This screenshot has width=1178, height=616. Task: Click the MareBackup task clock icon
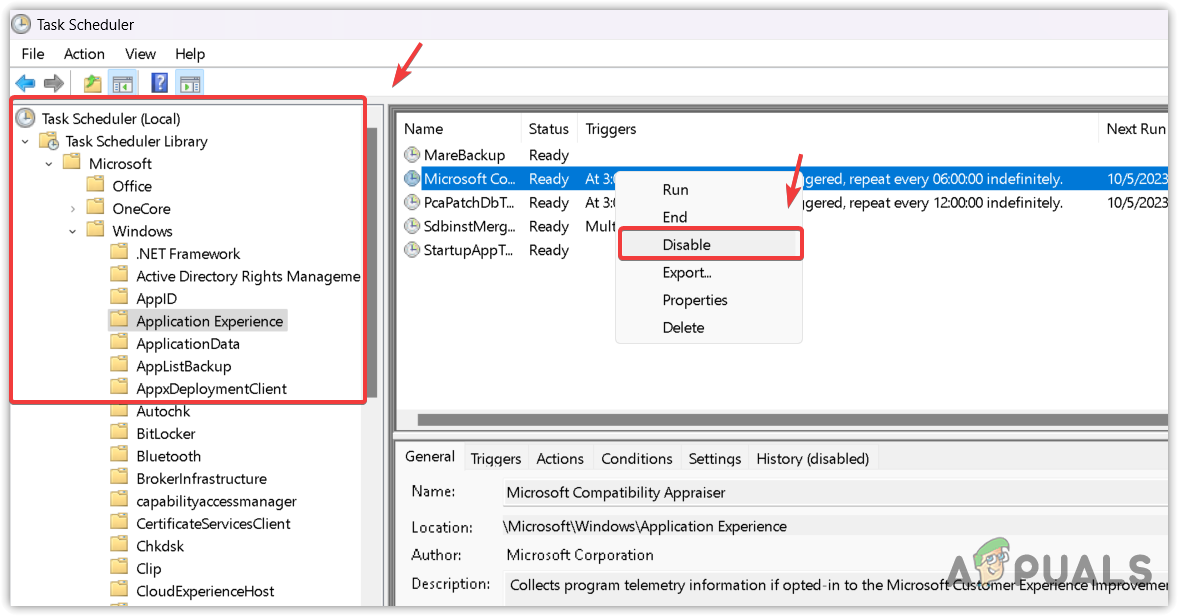tap(412, 155)
